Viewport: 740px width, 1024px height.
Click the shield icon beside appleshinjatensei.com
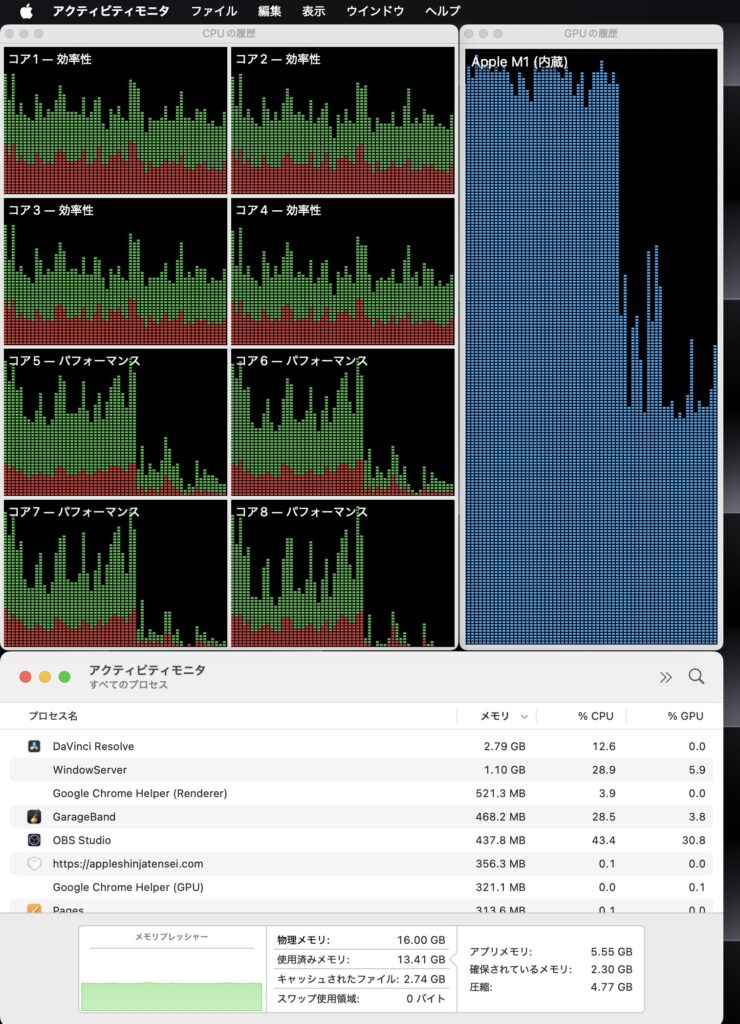click(35, 863)
